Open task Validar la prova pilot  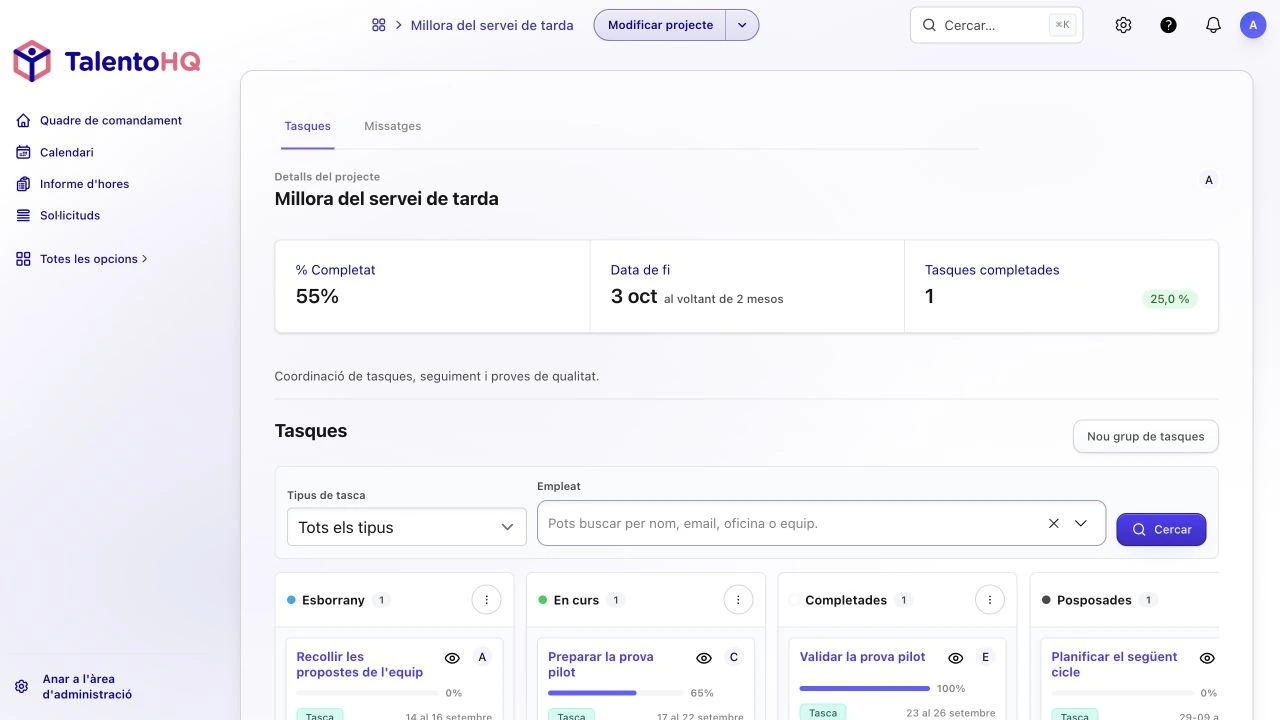tap(863, 657)
